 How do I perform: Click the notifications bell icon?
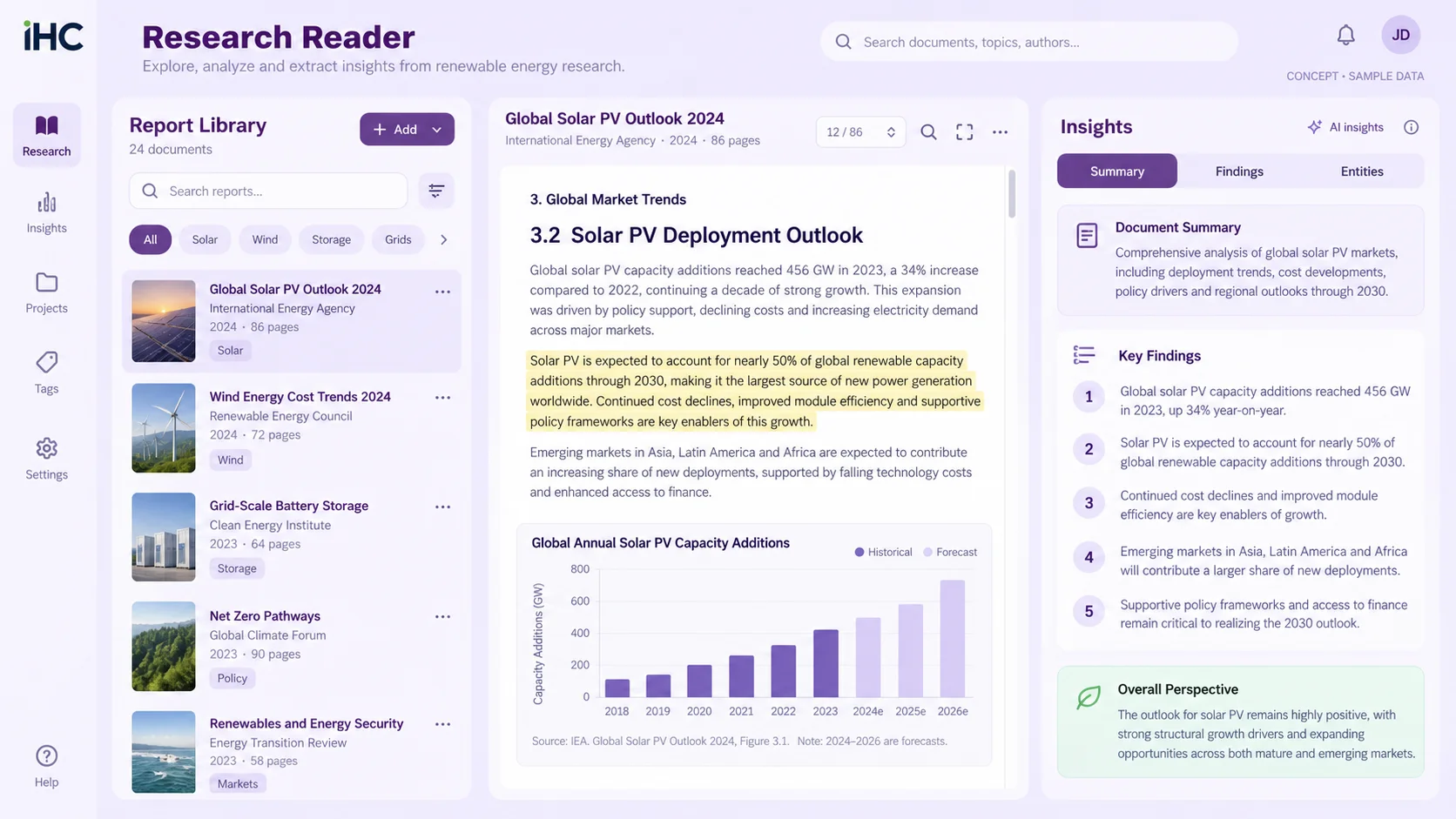coord(1345,35)
